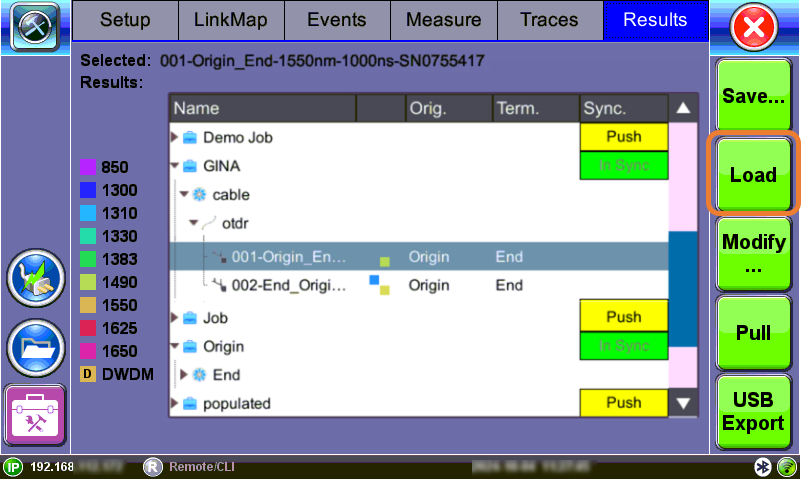Switch to the Traces tab

pos(549,20)
